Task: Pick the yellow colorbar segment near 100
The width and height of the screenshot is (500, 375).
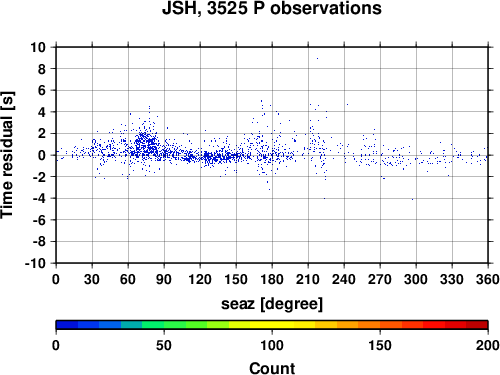Action: 272,325
